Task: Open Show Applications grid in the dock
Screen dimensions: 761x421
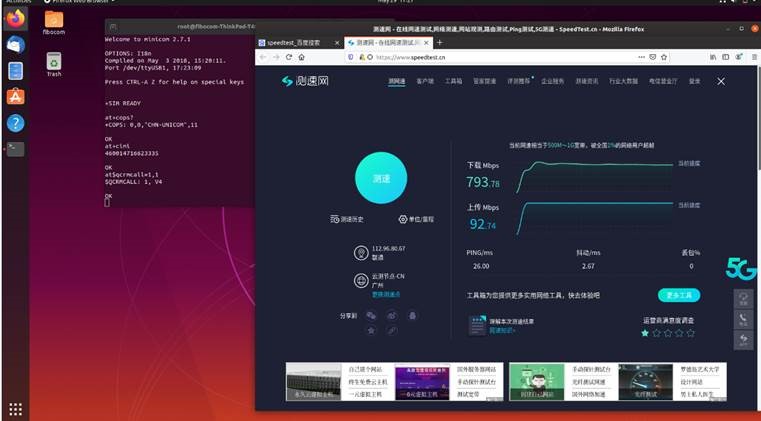Action: [15, 409]
